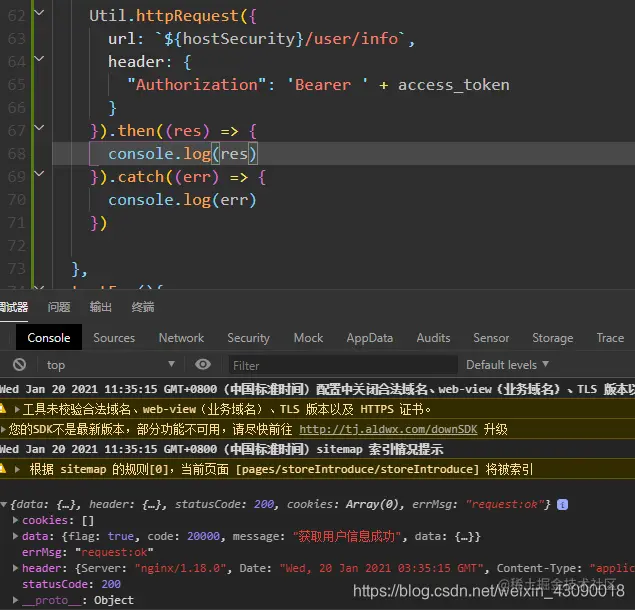
Task: Open the Network tab
Action: click(181, 337)
